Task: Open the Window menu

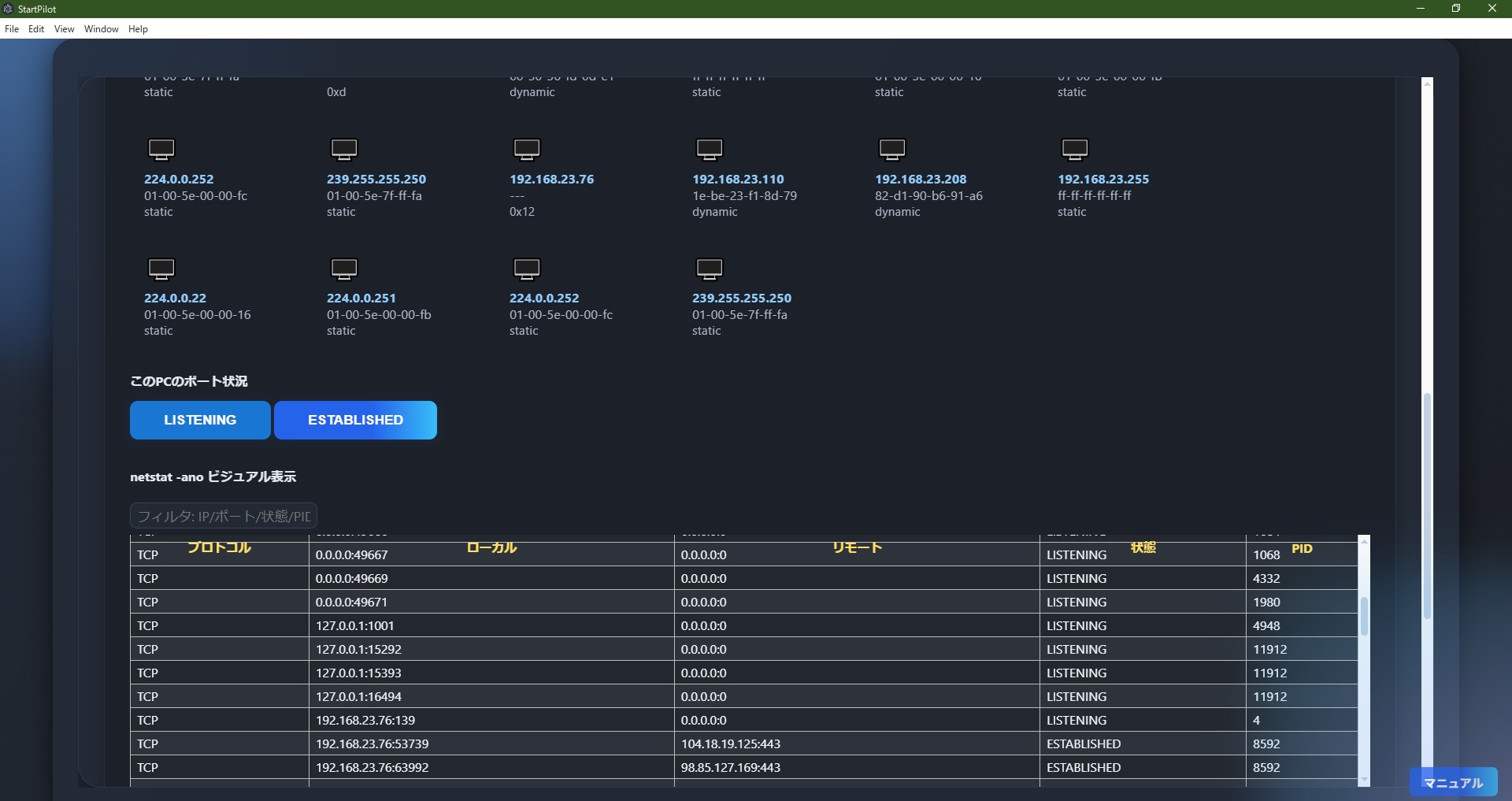Action: [x=100, y=29]
